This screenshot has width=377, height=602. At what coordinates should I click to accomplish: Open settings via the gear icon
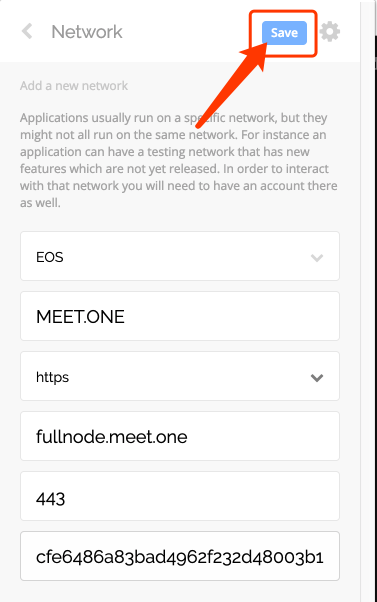[330, 32]
